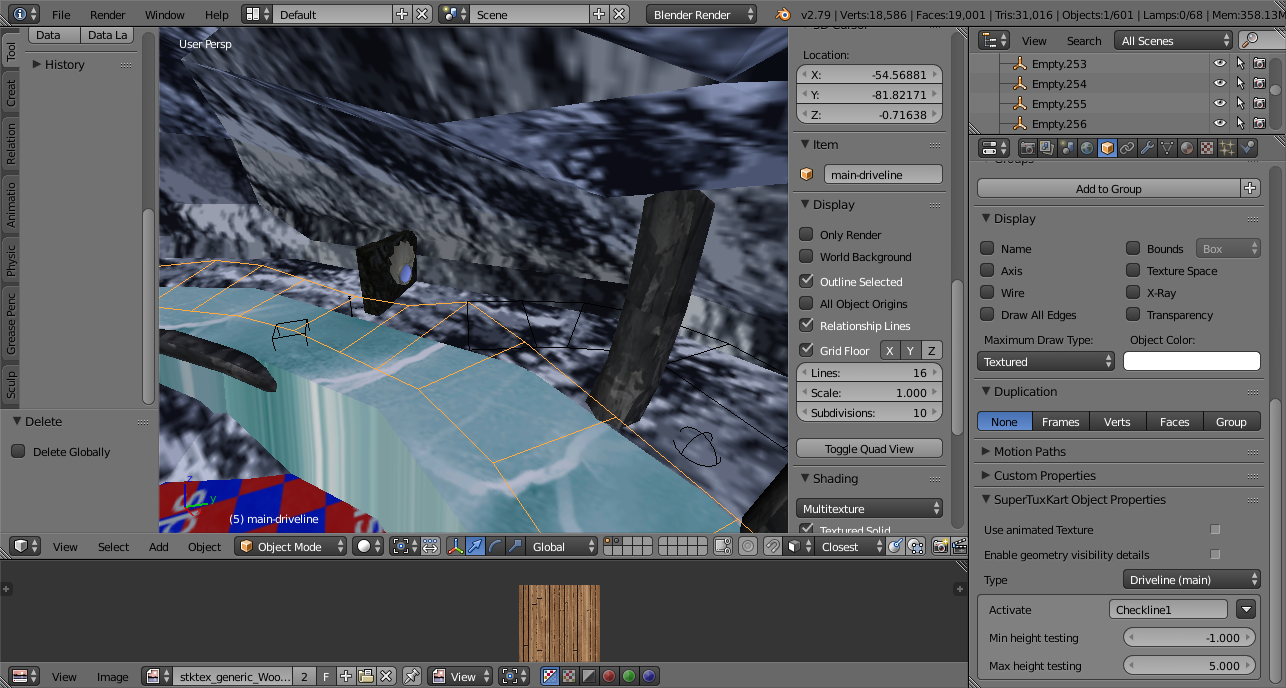Open the World properties tab (globe icon)
This screenshot has width=1286, height=688.
tap(1087, 148)
